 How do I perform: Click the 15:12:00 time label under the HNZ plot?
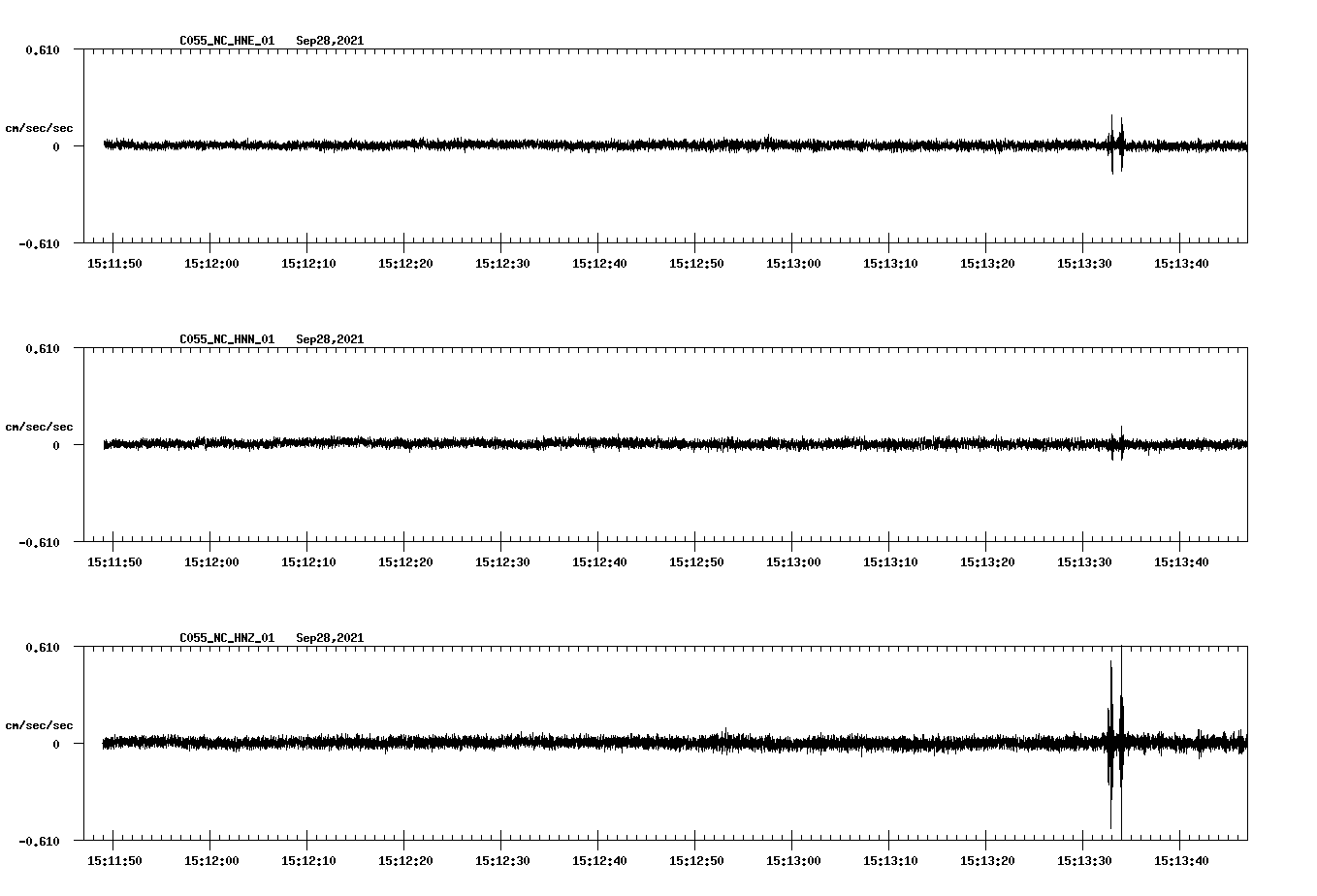click(x=211, y=861)
